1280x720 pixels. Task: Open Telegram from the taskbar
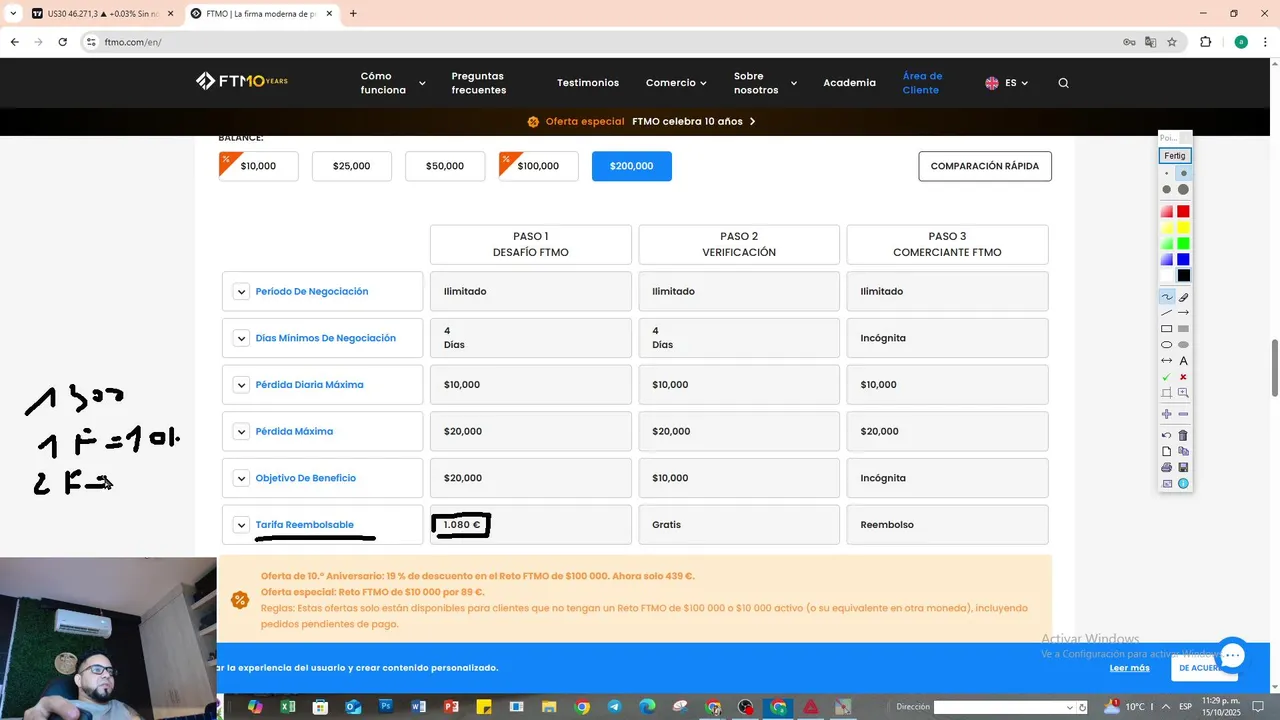614,707
